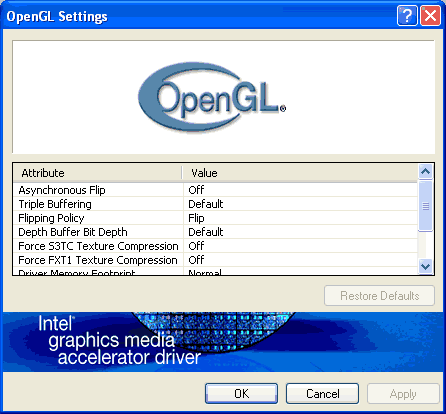The width and height of the screenshot is (446, 414).
Task: Select the Depth Buffer Bit Depth row
Action: (215, 232)
